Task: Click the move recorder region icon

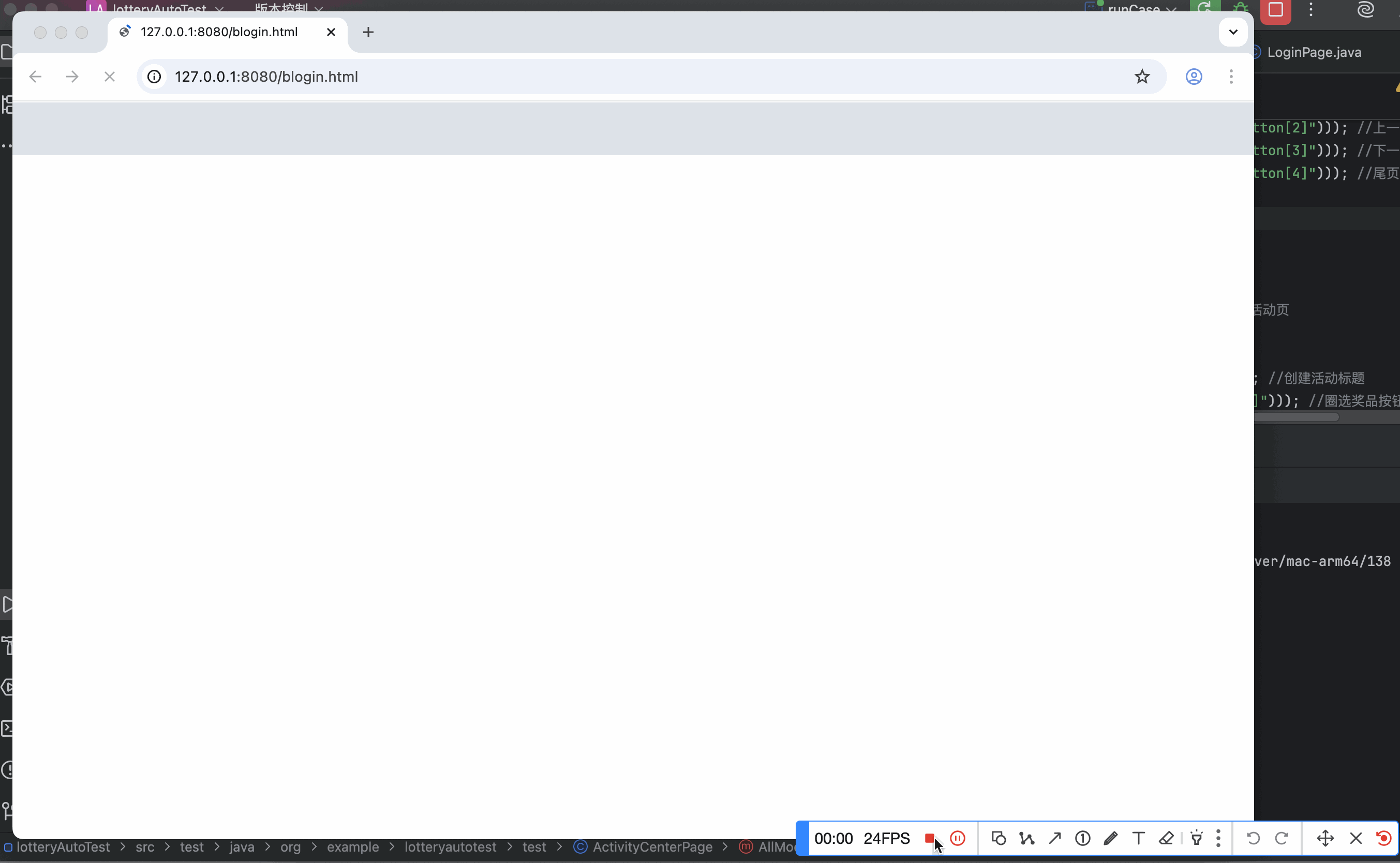Action: tap(1325, 839)
